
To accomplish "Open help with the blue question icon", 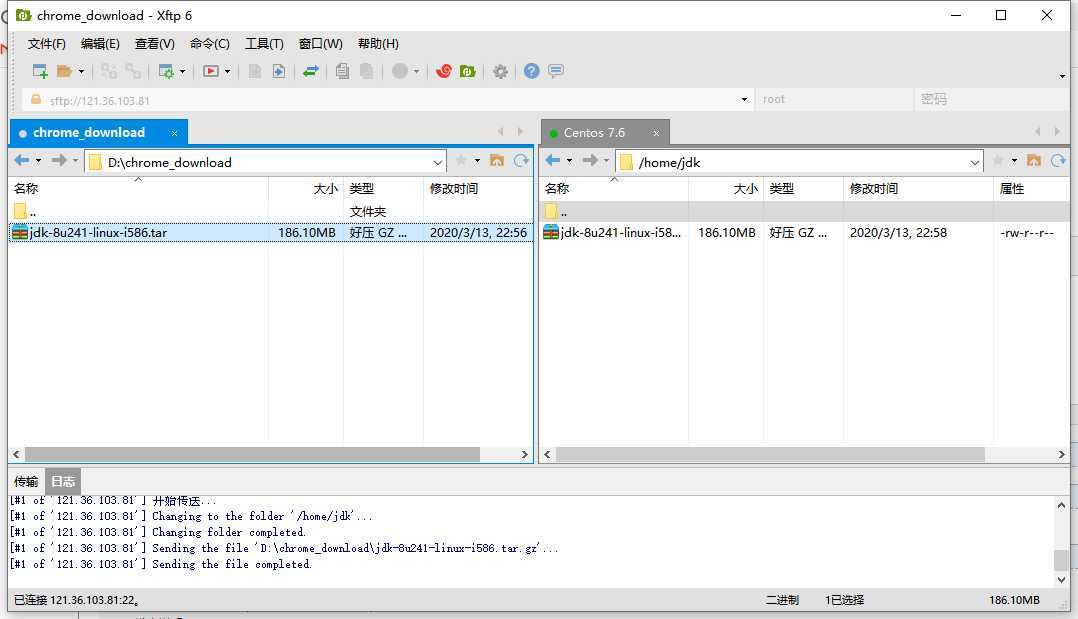I will coord(531,71).
